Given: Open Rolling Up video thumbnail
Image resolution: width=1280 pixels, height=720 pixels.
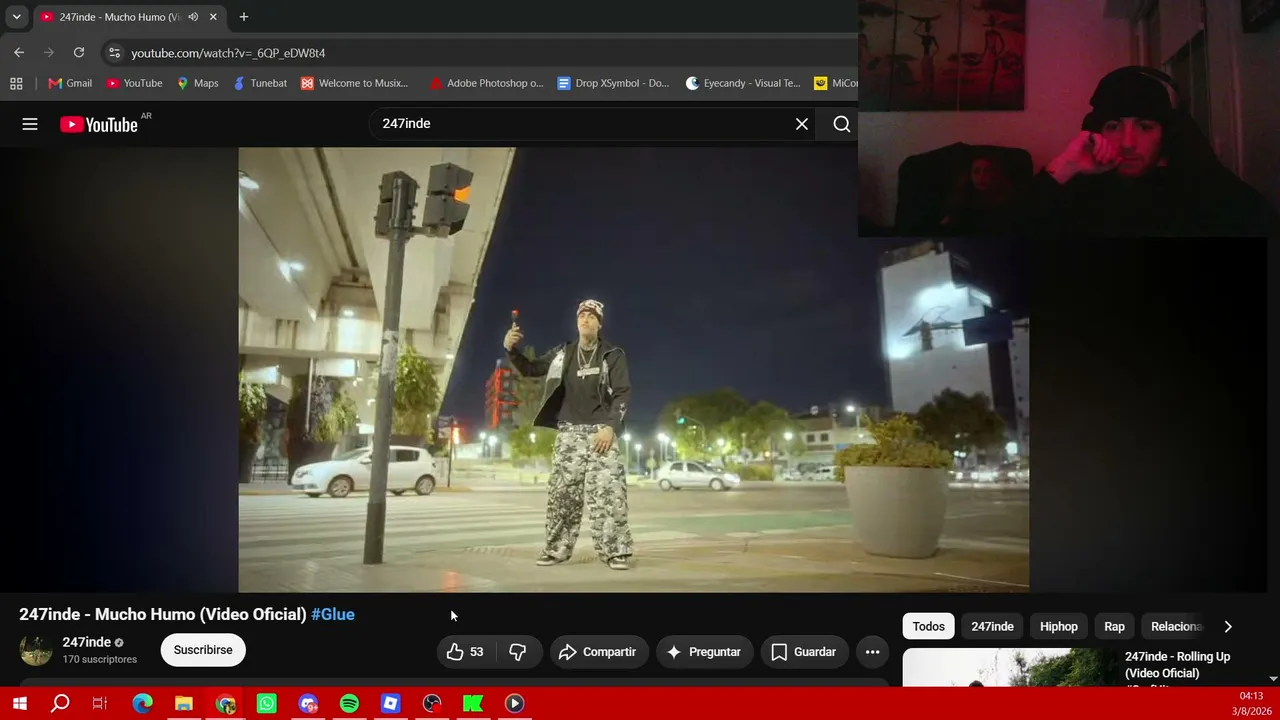Looking at the screenshot, I should click(x=1009, y=667).
